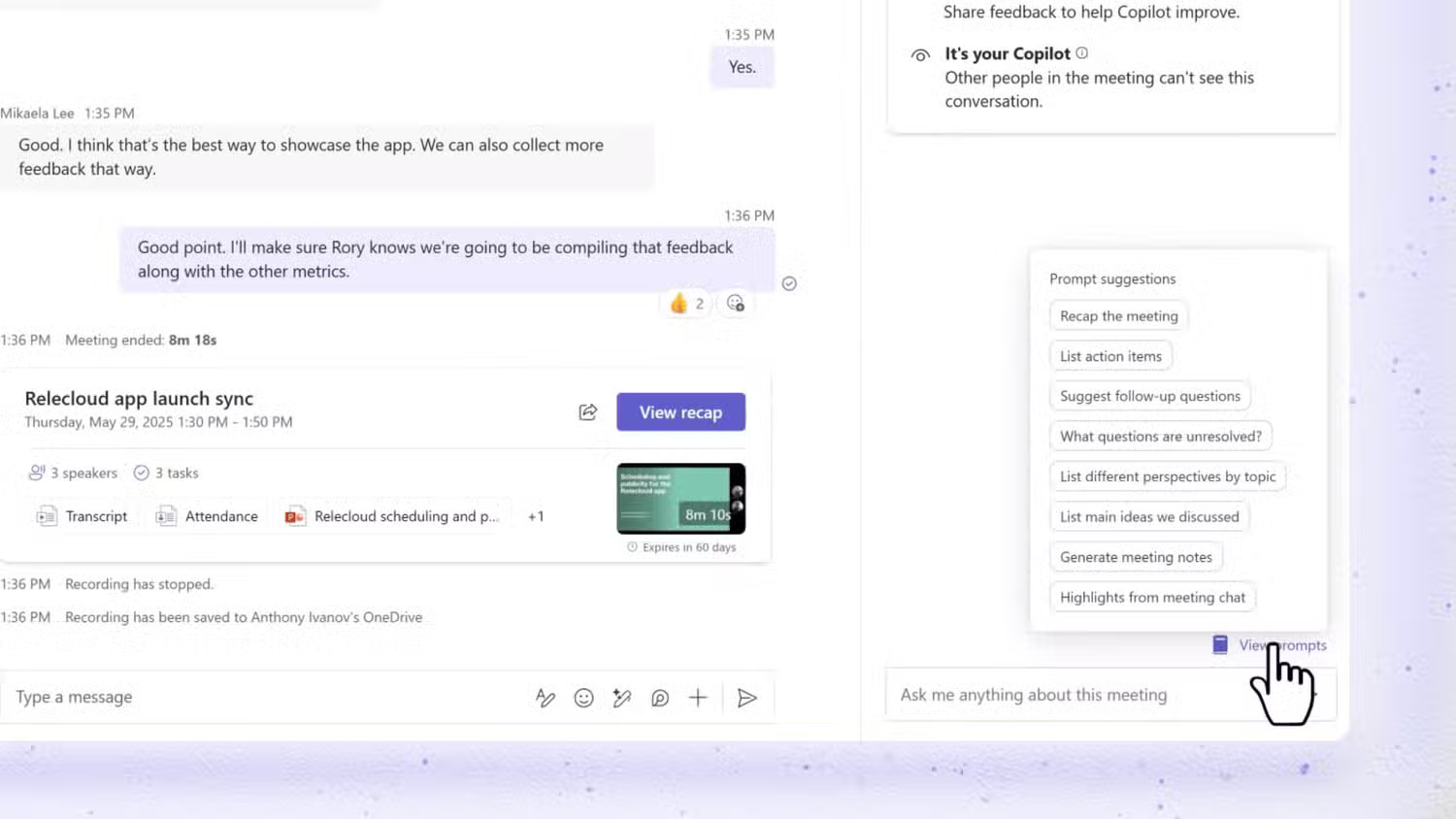Select List action items prompt suggestion
The height and width of the screenshot is (819, 1456).
click(1110, 356)
